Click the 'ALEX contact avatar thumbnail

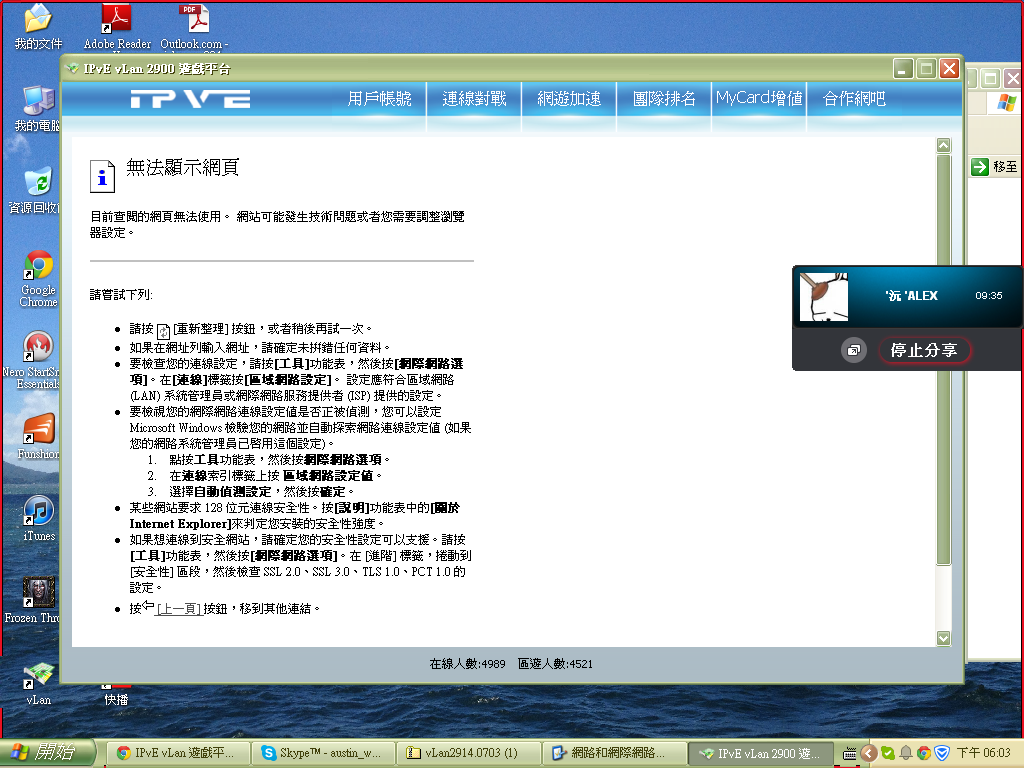click(822, 297)
